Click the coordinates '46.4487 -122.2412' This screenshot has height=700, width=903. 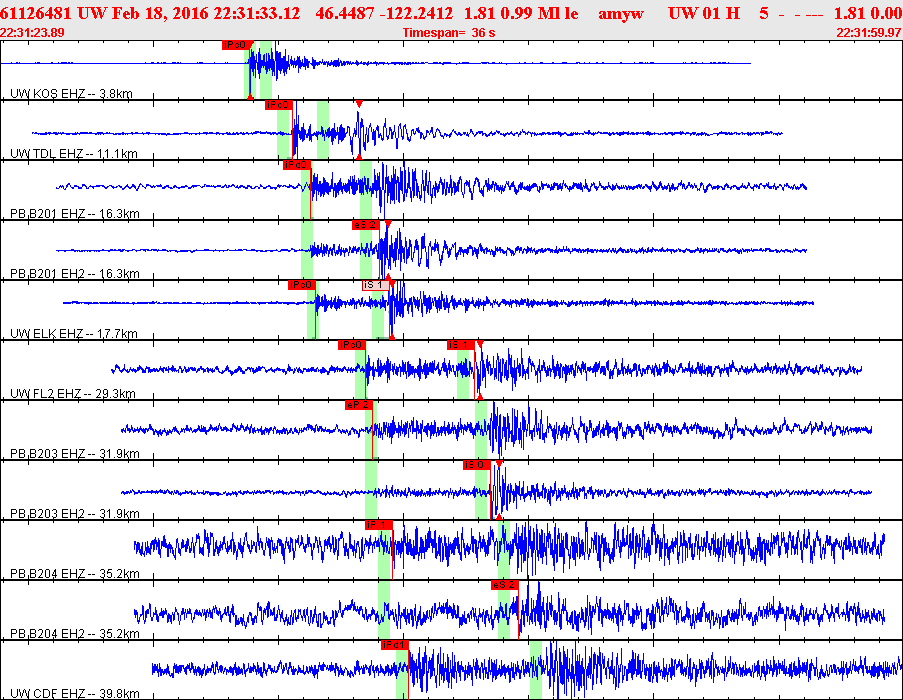tap(384, 13)
